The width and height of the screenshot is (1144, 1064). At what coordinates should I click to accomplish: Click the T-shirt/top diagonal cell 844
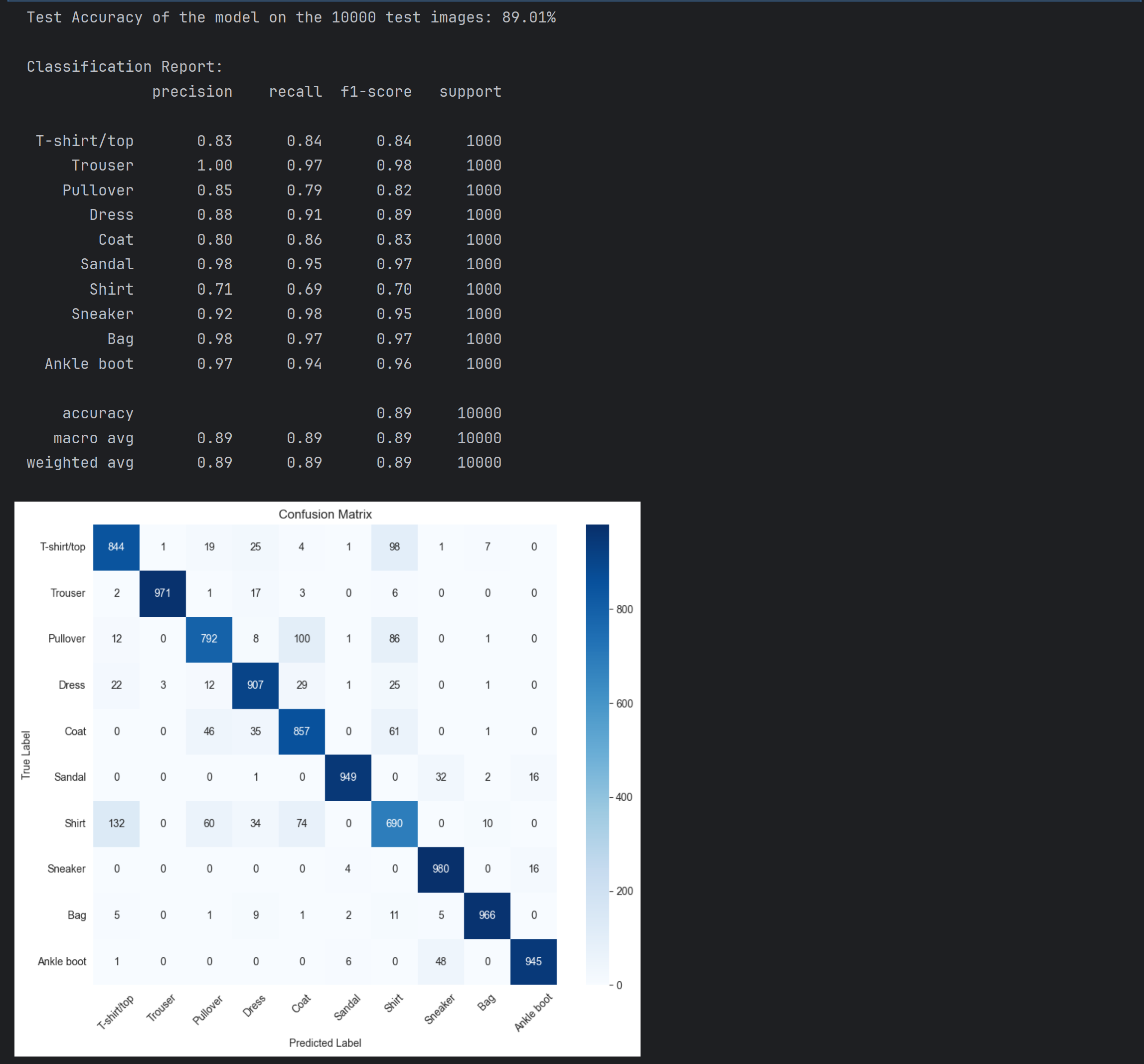pos(116,546)
